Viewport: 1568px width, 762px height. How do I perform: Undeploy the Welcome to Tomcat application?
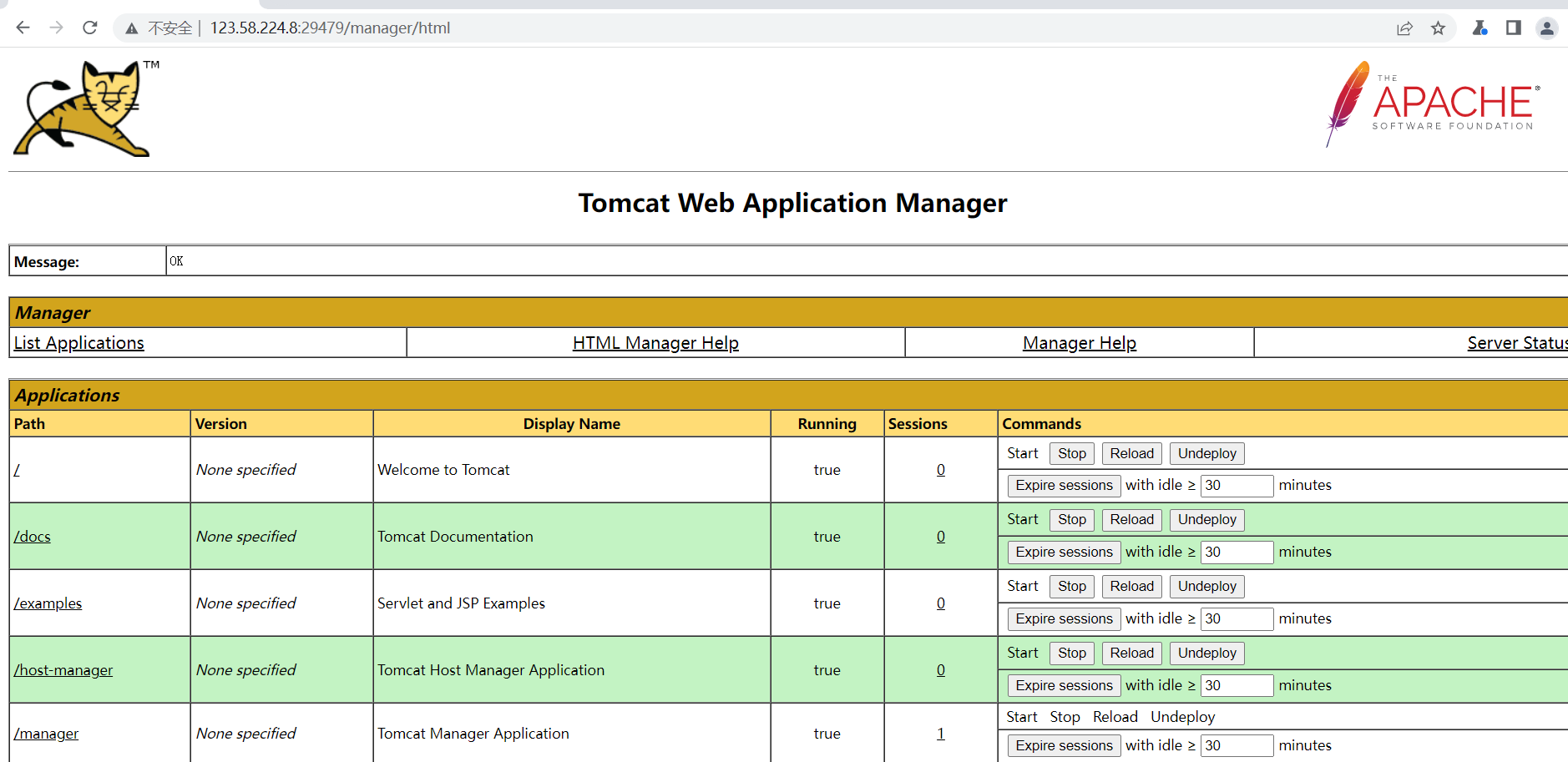pos(1206,453)
